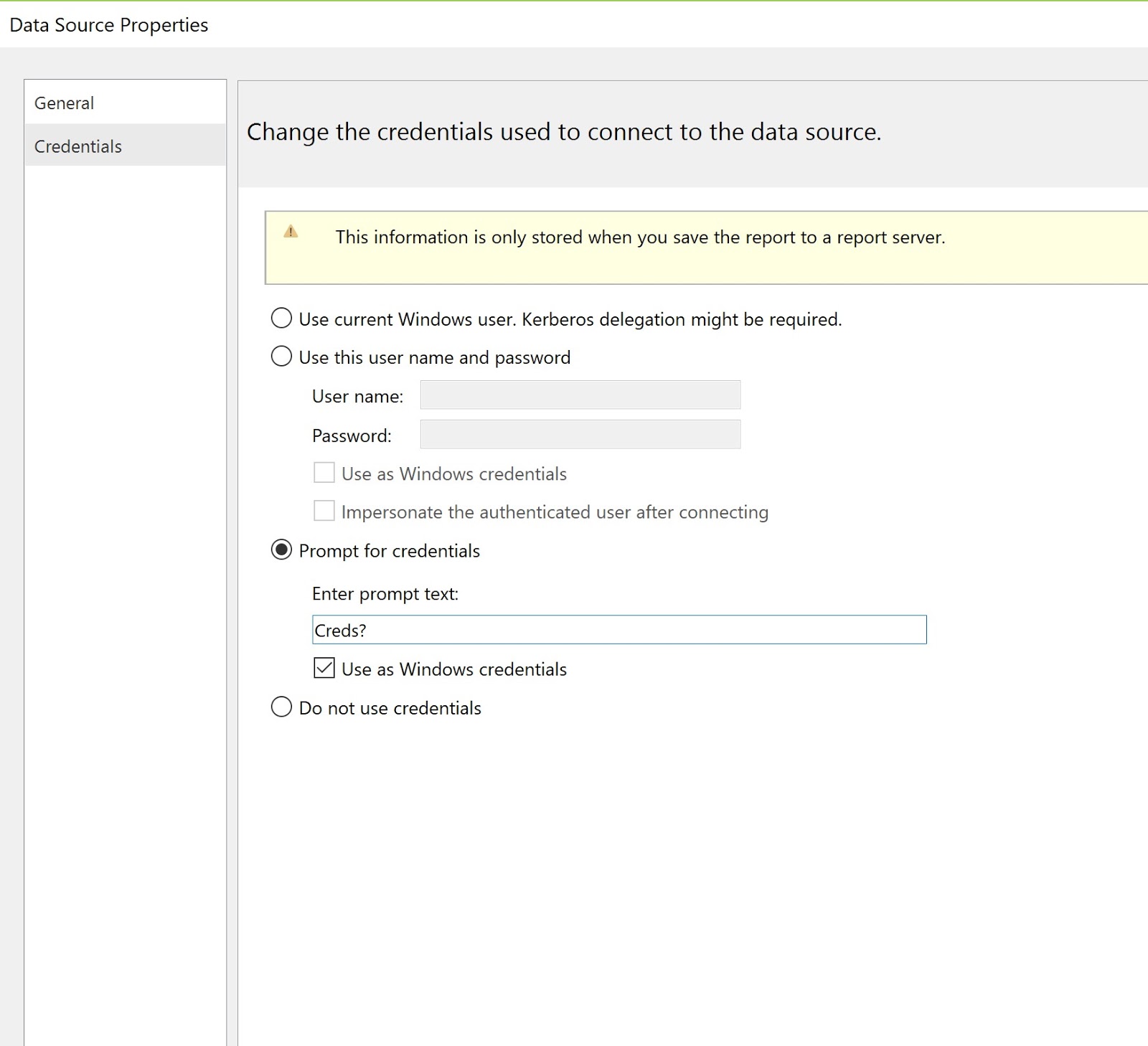The width and height of the screenshot is (1148, 1046).
Task: Click the 'Change the credentials' heading
Action: click(564, 132)
